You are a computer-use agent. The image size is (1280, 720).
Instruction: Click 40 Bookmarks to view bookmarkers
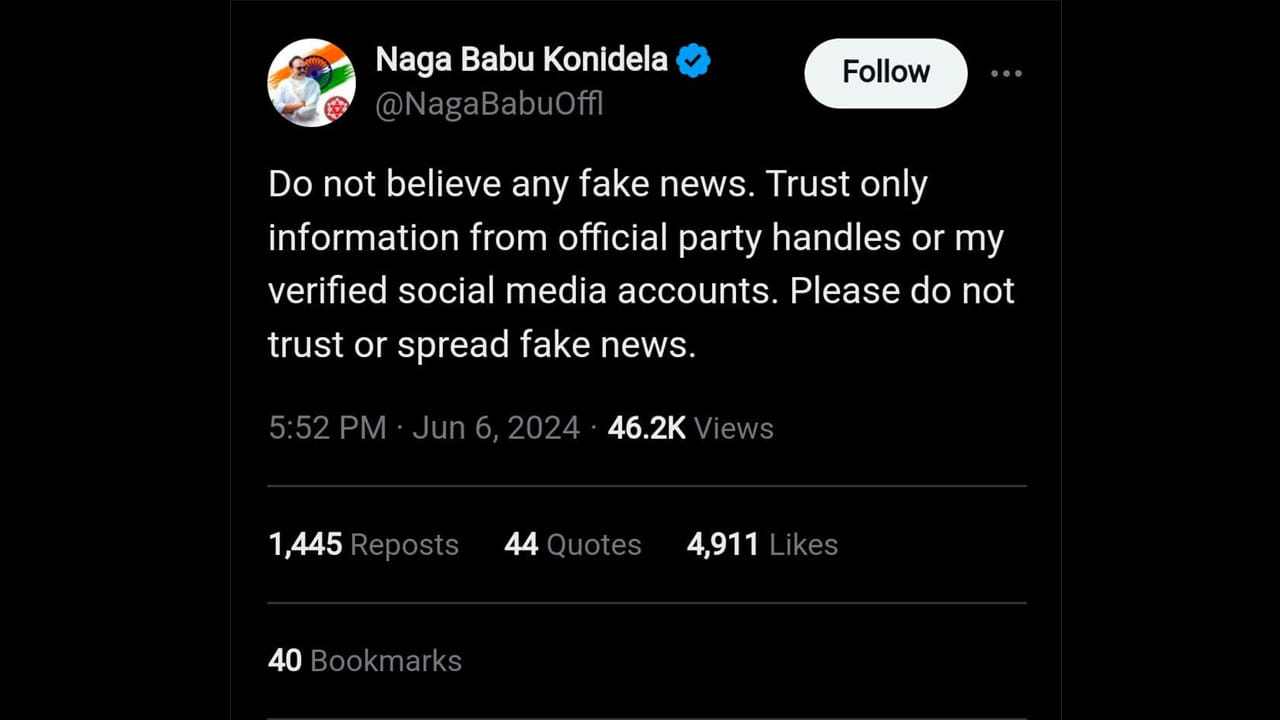364,659
